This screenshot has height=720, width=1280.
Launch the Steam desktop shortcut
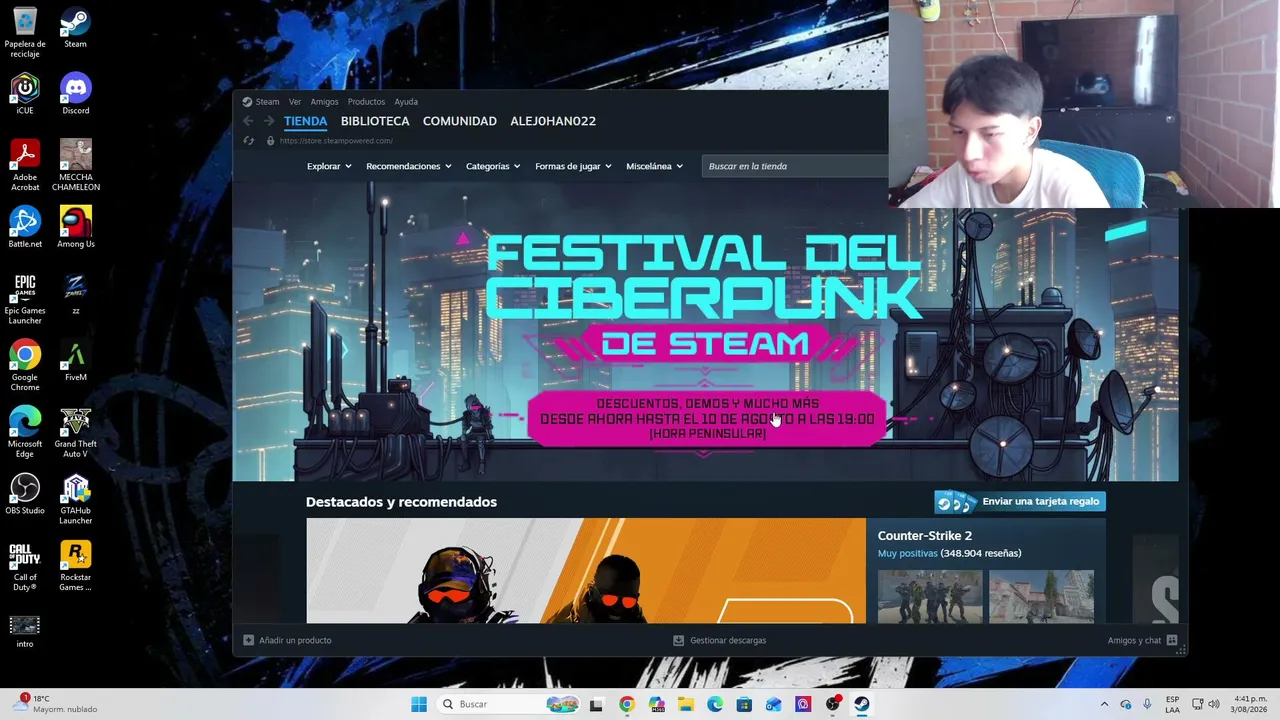pos(75,28)
